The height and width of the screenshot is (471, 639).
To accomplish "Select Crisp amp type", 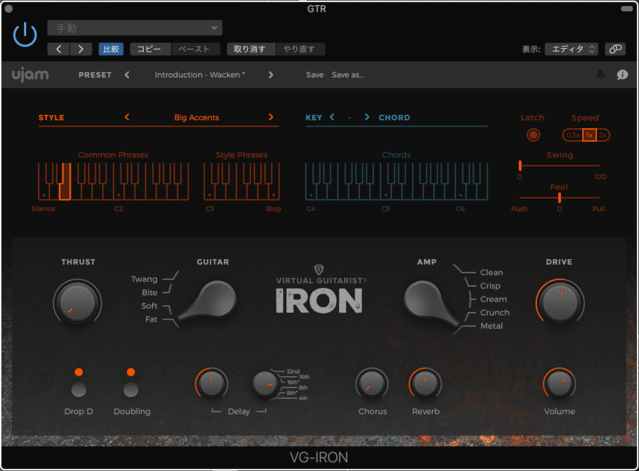I will pyautogui.click(x=490, y=286).
